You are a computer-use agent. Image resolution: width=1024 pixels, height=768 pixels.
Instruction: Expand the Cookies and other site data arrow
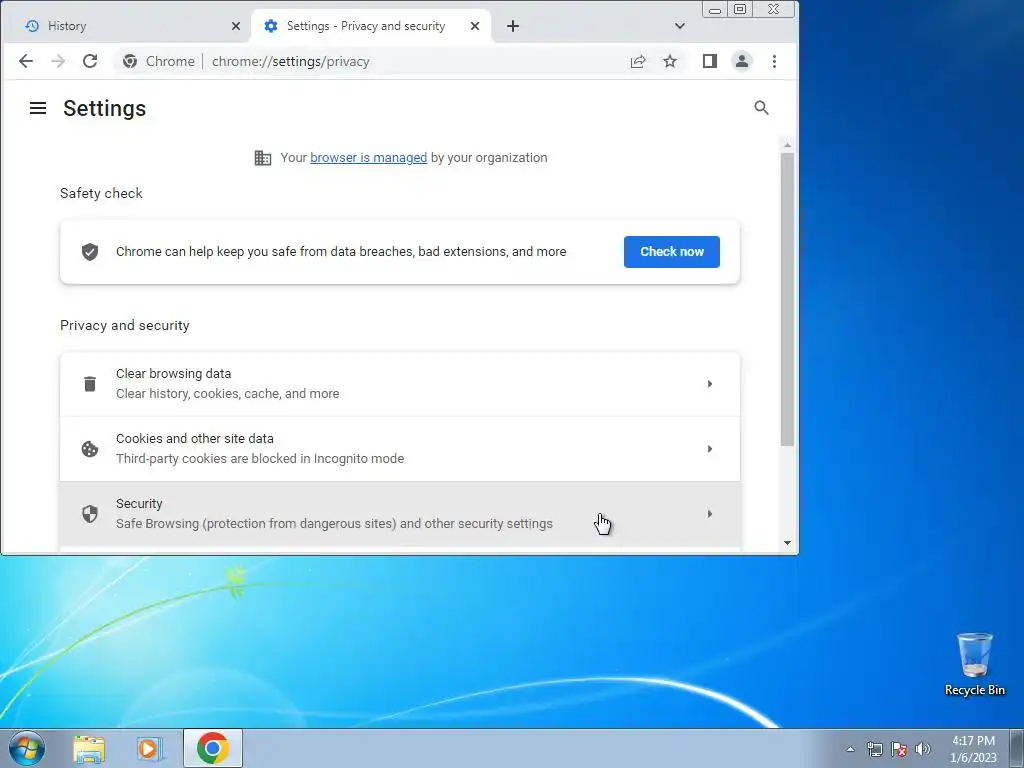click(710, 449)
